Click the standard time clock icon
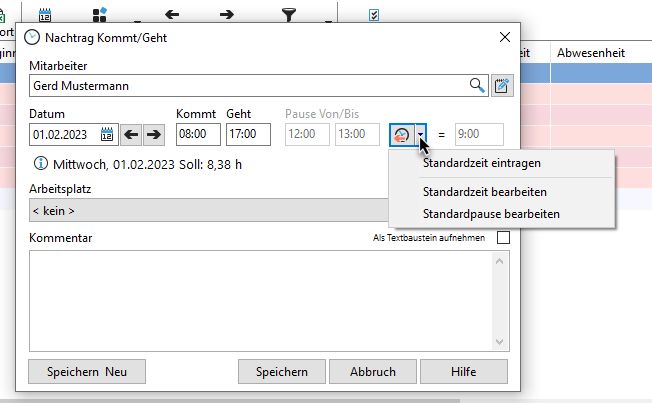Viewport: 652px width, 403px height. point(402,134)
